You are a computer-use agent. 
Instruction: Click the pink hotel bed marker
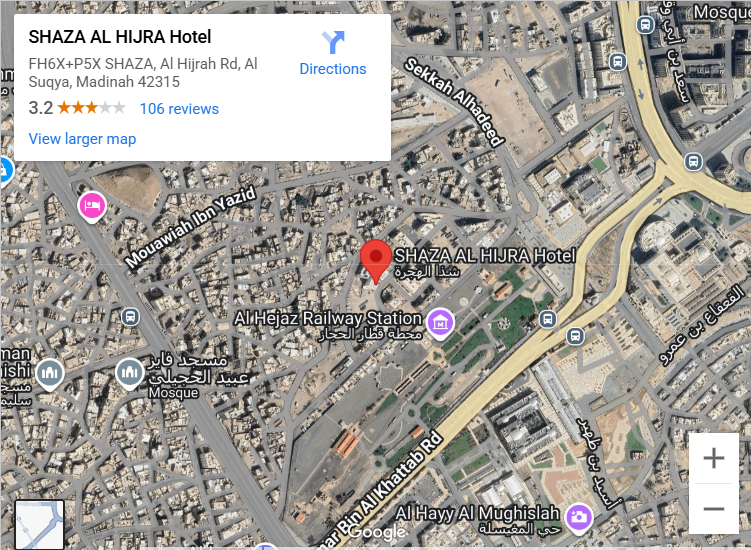92,207
